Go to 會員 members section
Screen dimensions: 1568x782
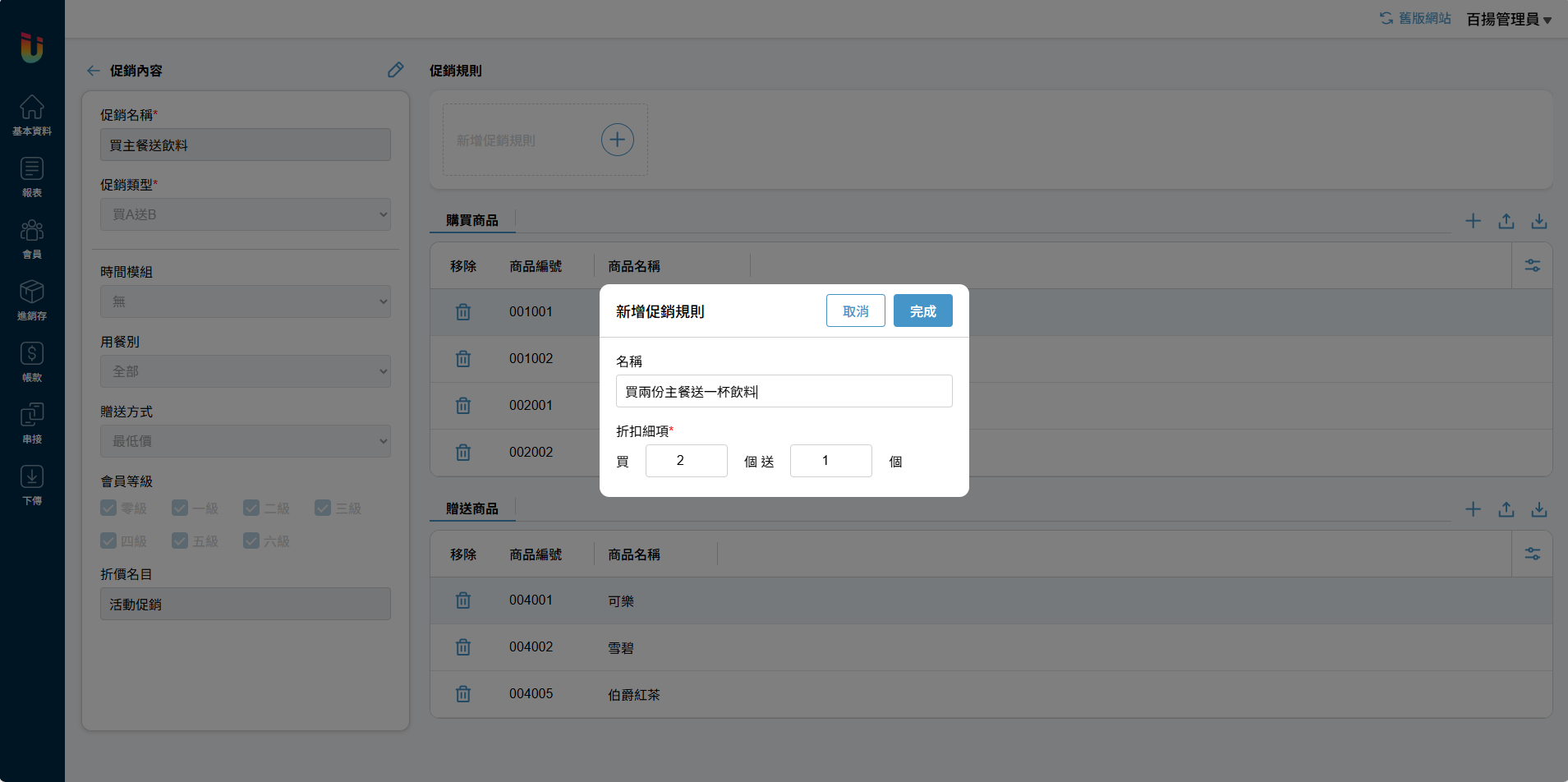click(x=32, y=238)
